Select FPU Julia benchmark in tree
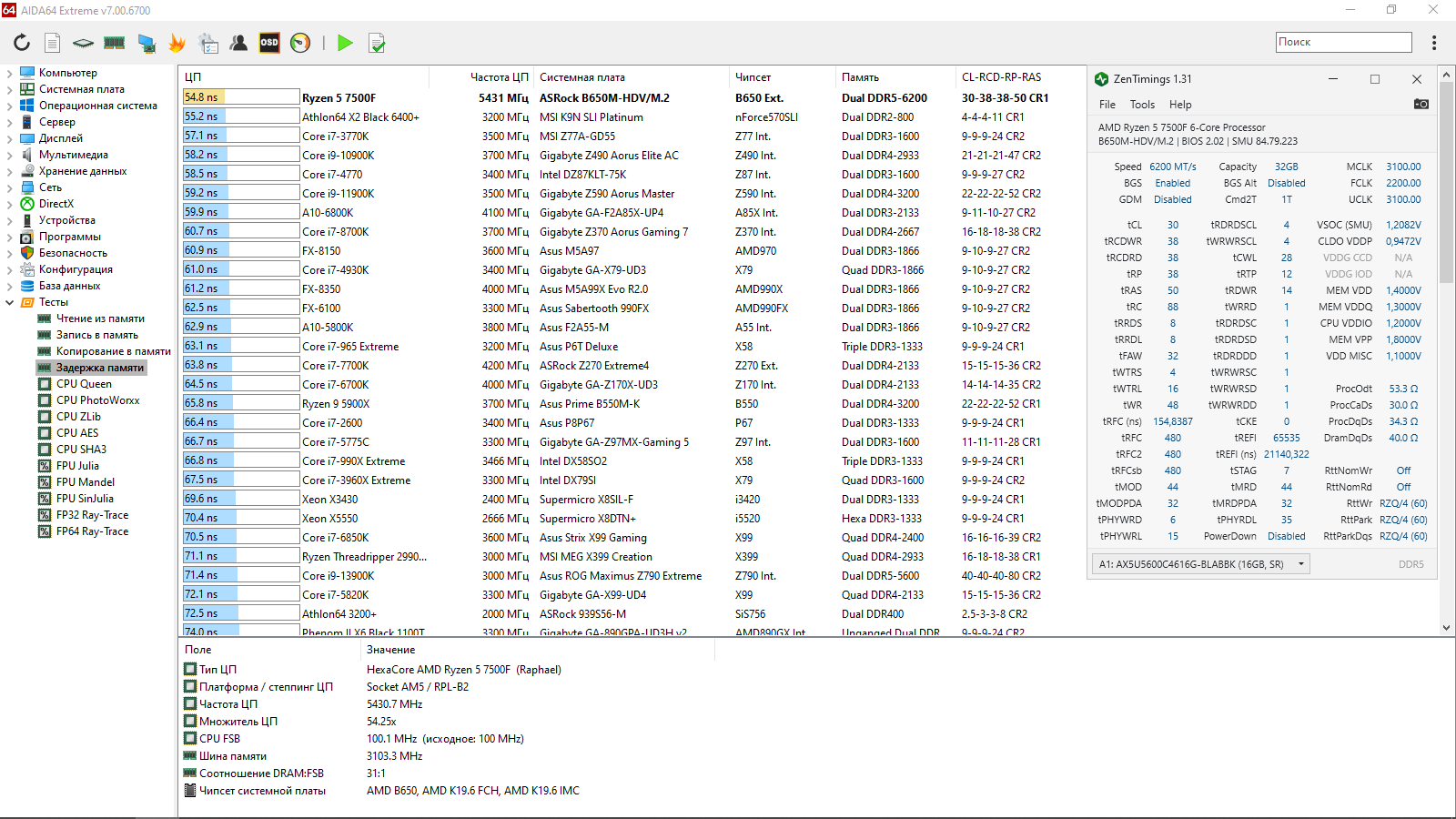1456x819 pixels. [77, 466]
